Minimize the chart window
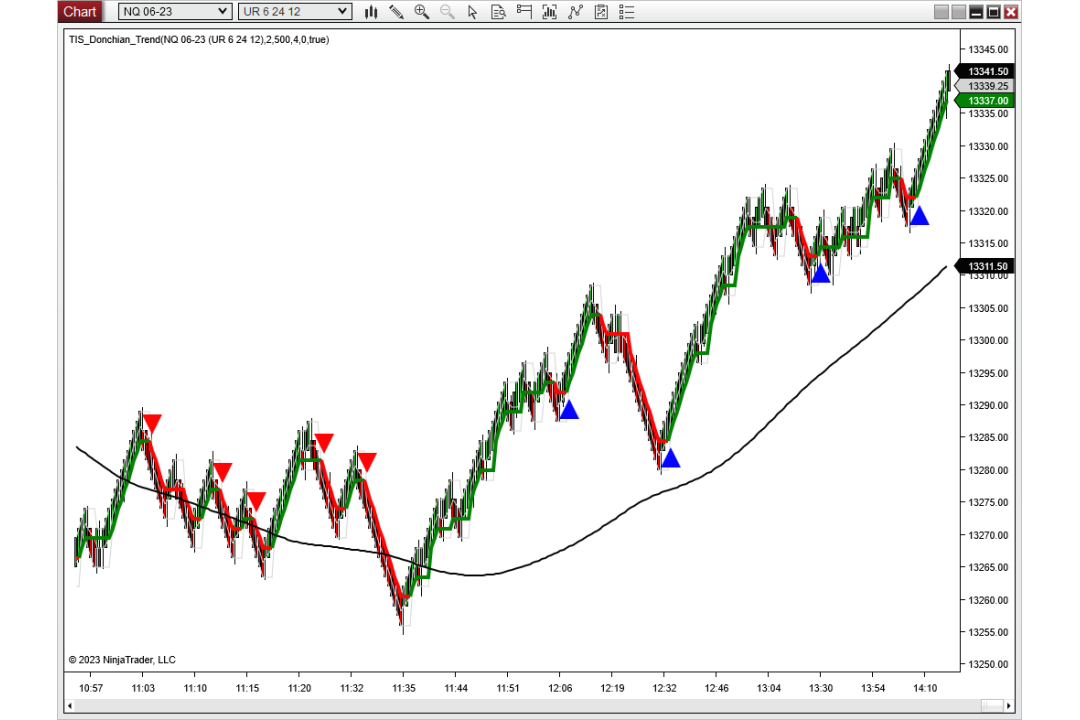The height and width of the screenshot is (720, 1080). (976, 12)
